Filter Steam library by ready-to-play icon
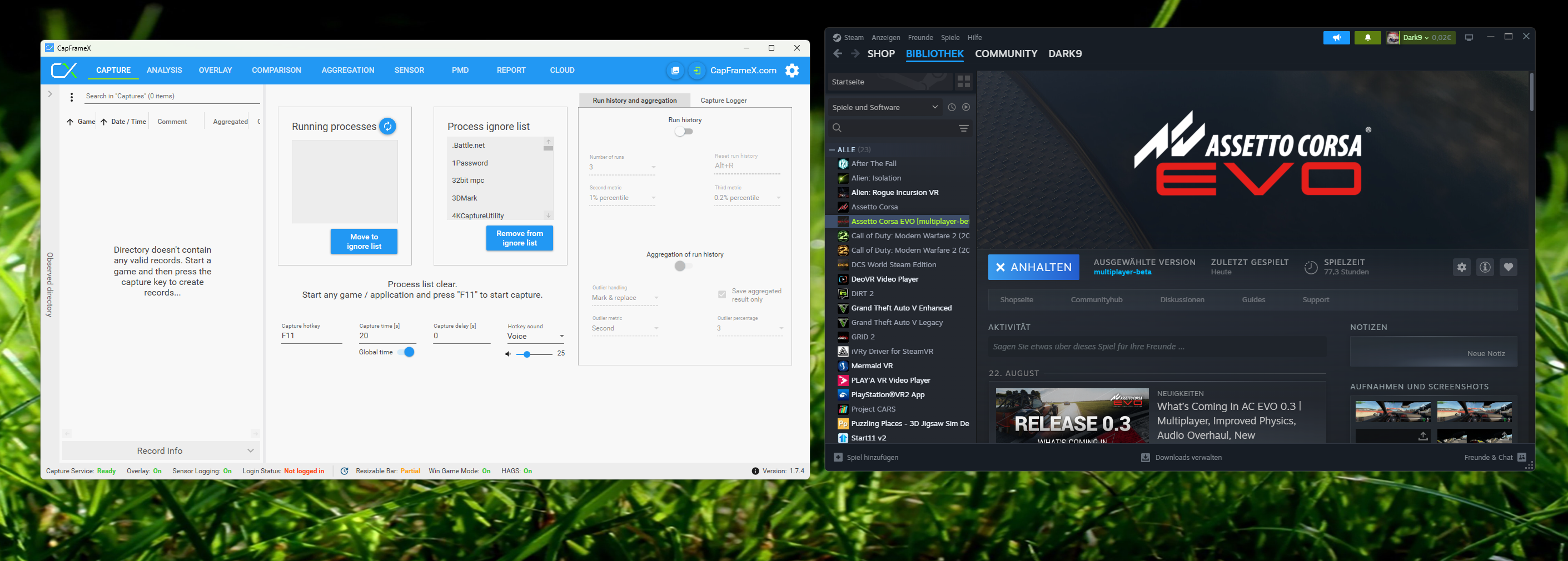 (966, 107)
